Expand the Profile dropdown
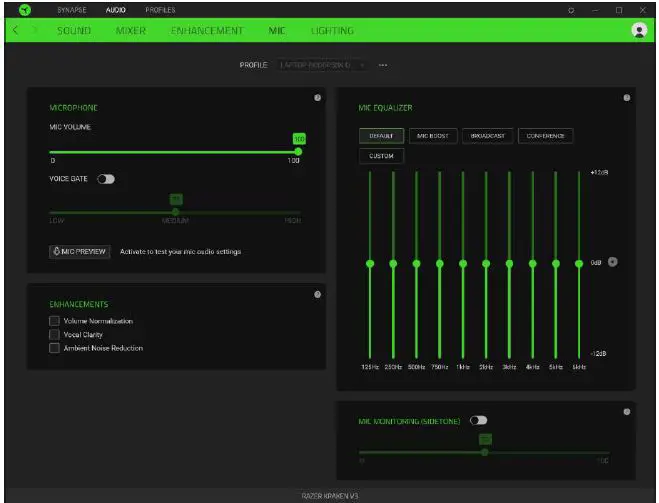Viewport: 659px width, 503px height. pyautogui.click(x=323, y=65)
